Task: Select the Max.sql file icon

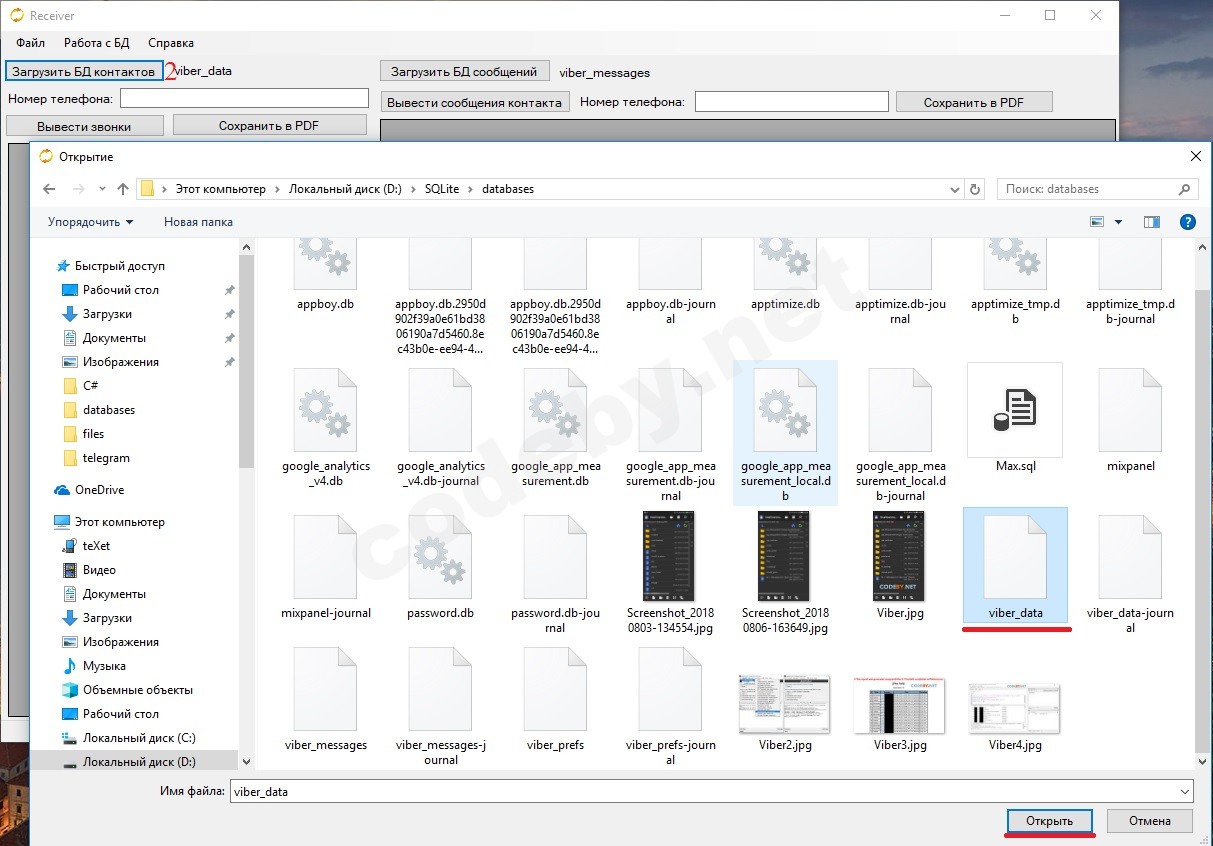Action: [x=1014, y=410]
